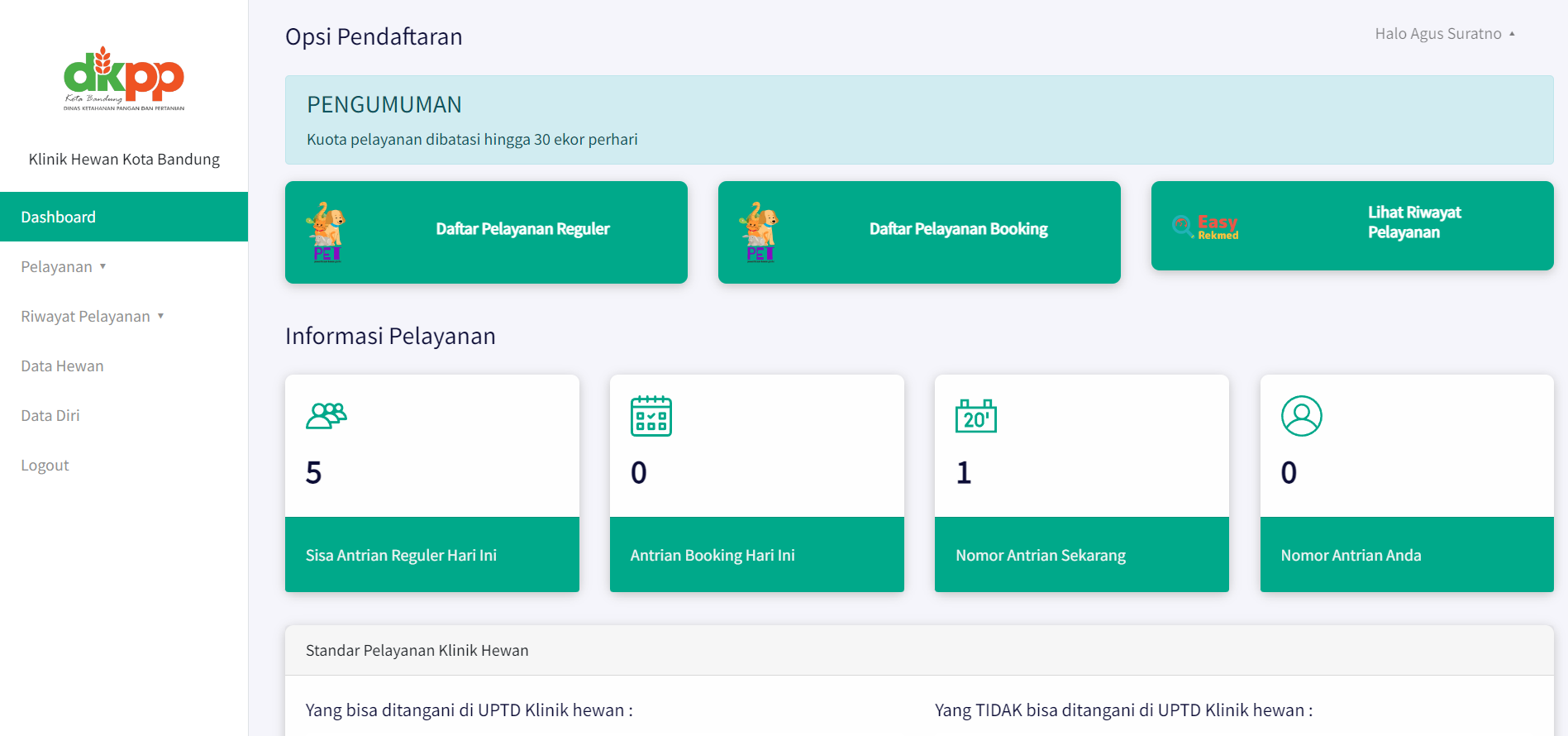
Task: Click Logout in the sidebar
Action: (x=45, y=465)
